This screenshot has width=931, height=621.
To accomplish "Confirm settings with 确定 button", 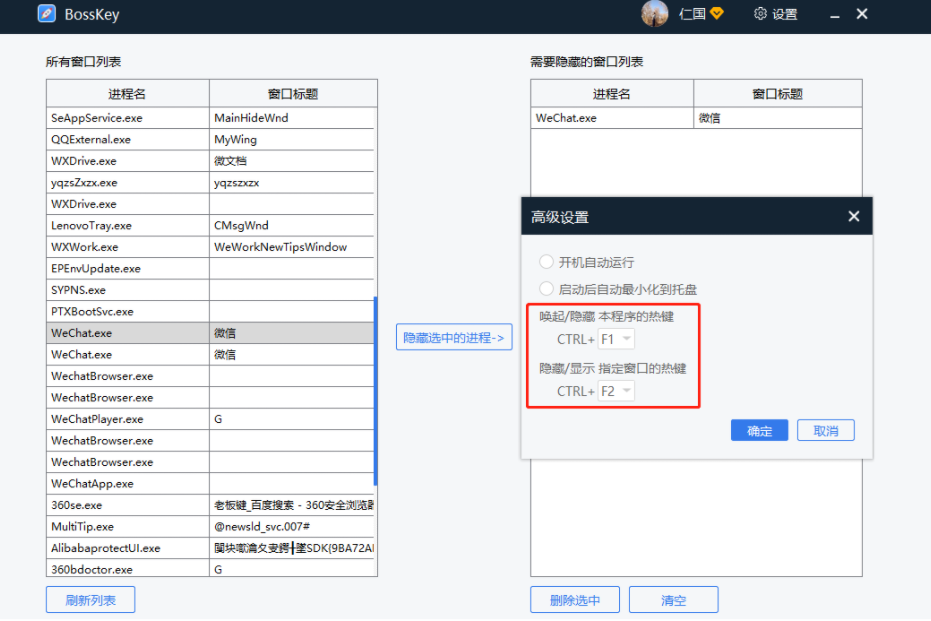I will coord(759,430).
